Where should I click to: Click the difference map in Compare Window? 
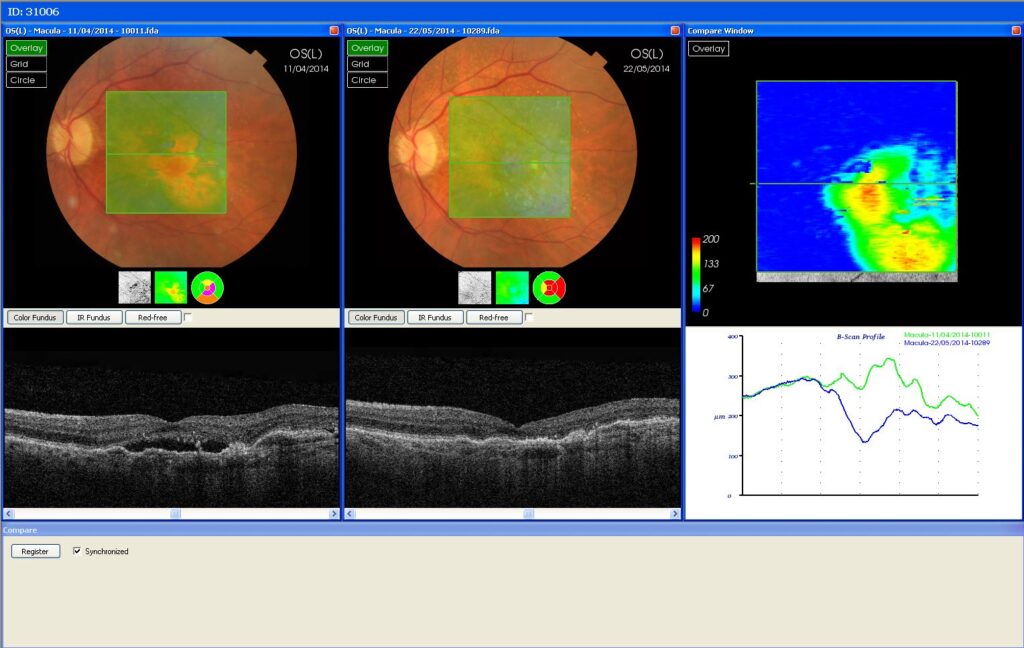click(x=857, y=176)
